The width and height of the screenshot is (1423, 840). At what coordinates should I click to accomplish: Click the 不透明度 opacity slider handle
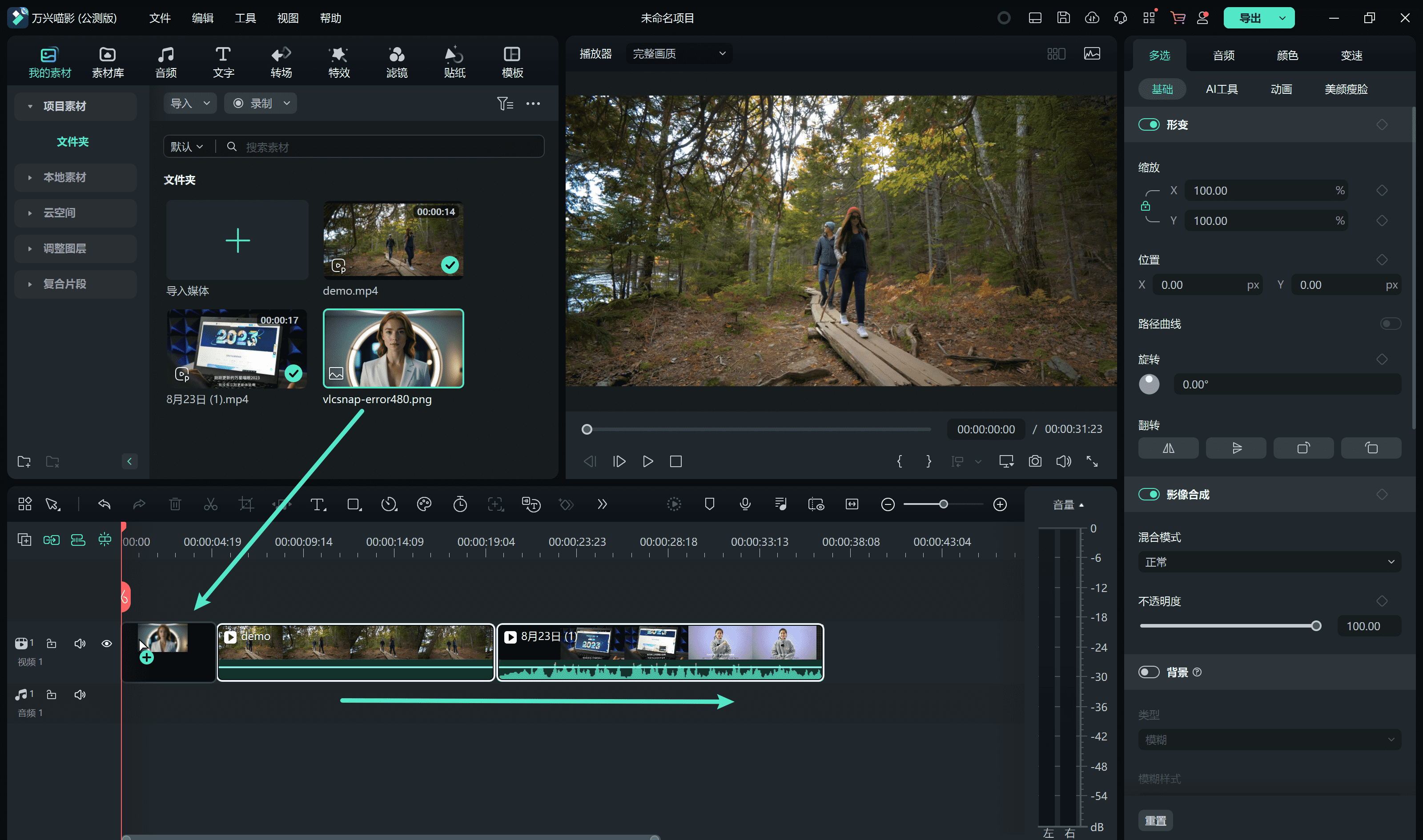tap(1316, 626)
